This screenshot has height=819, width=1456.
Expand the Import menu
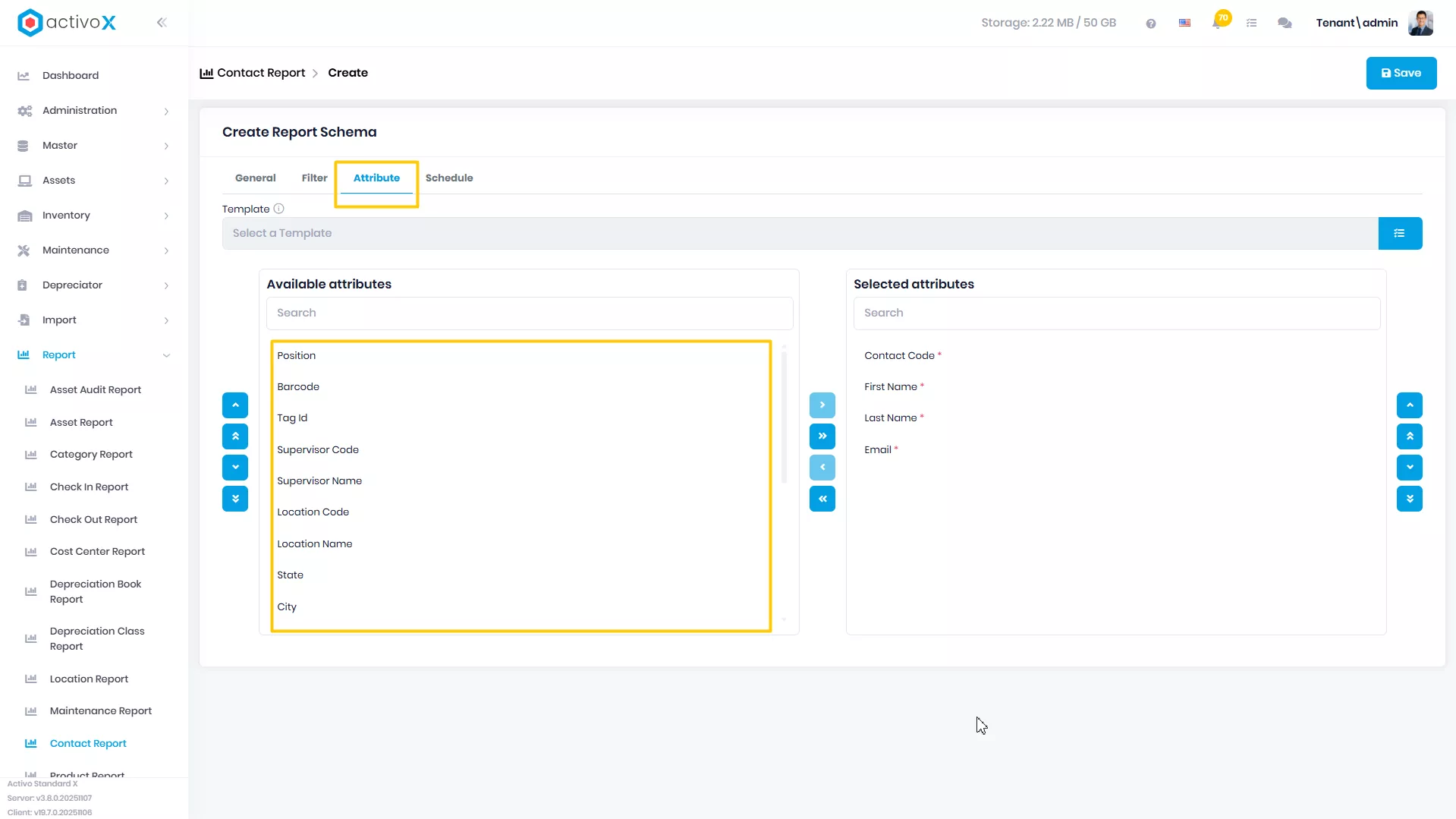click(94, 320)
